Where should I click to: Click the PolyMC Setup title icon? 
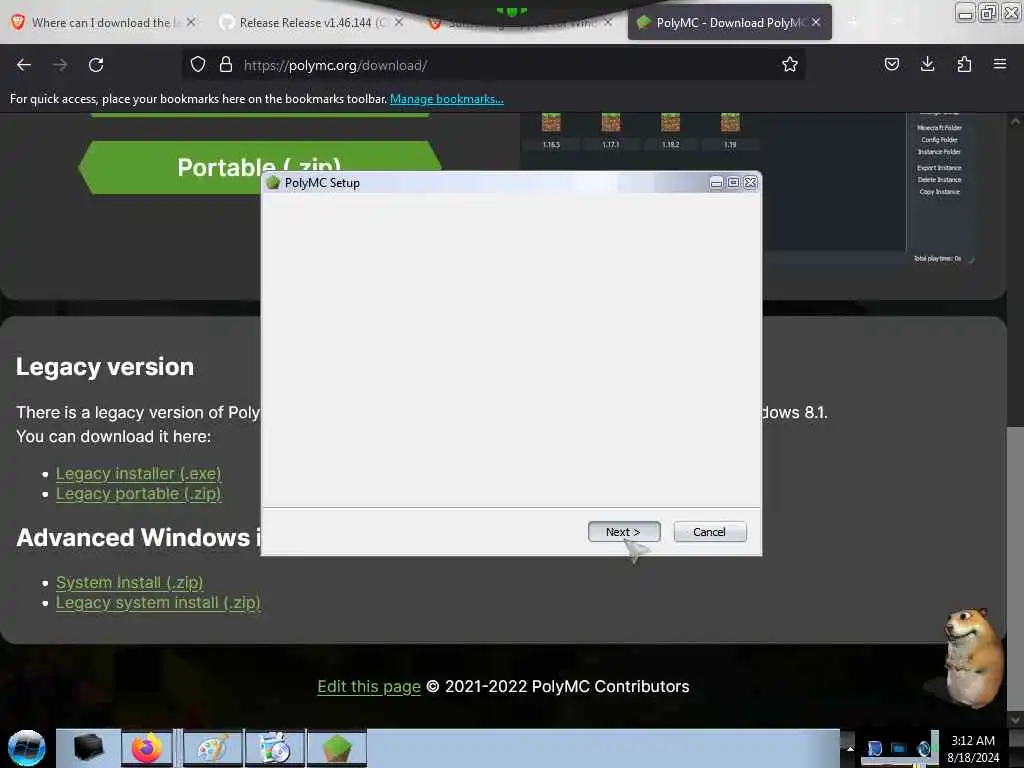pos(273,183)
